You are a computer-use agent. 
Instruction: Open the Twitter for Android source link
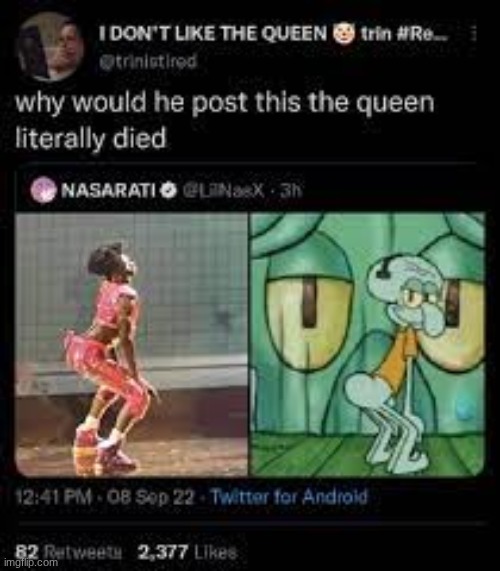(x=289, y=497)
